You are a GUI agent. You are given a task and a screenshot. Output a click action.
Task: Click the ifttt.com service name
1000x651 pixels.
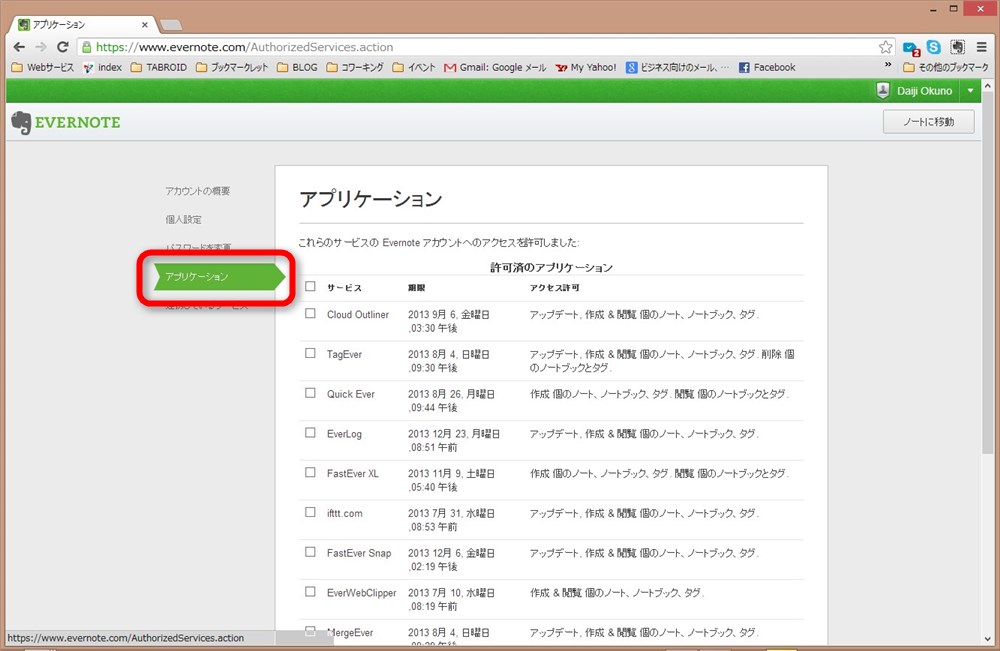[344, 513]
